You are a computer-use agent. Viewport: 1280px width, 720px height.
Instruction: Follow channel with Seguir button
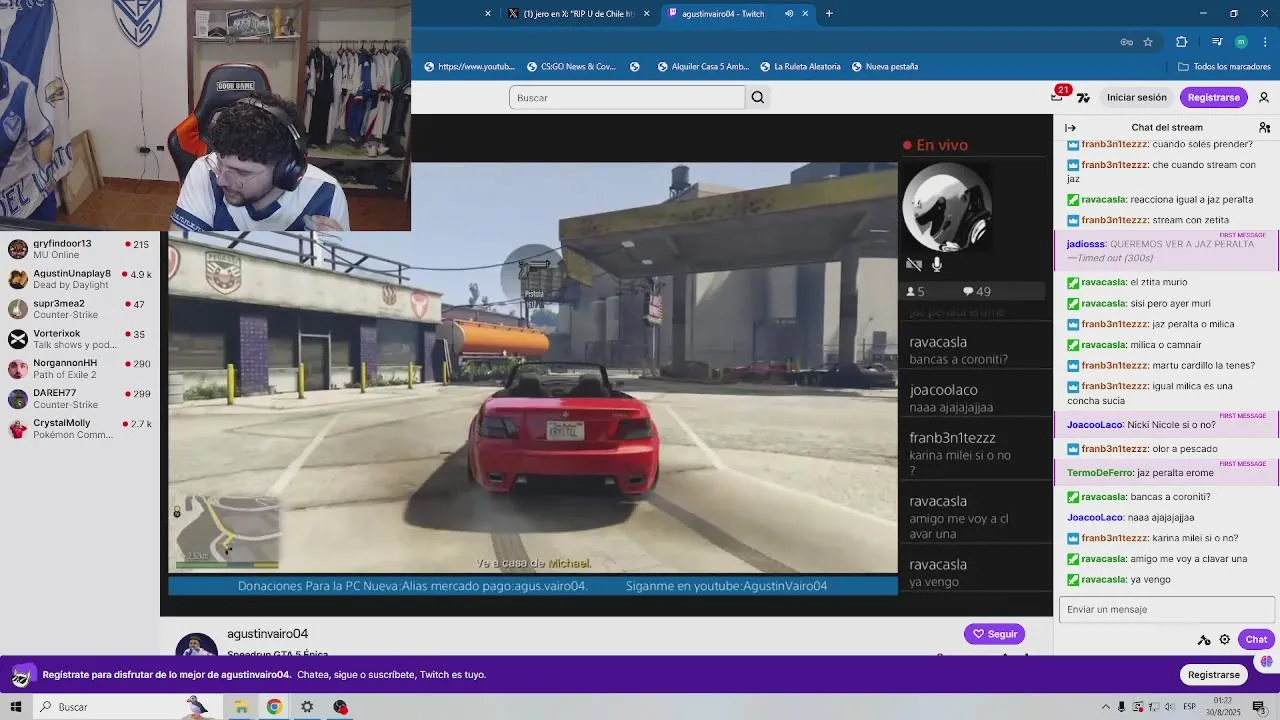[x=995, y=634]
